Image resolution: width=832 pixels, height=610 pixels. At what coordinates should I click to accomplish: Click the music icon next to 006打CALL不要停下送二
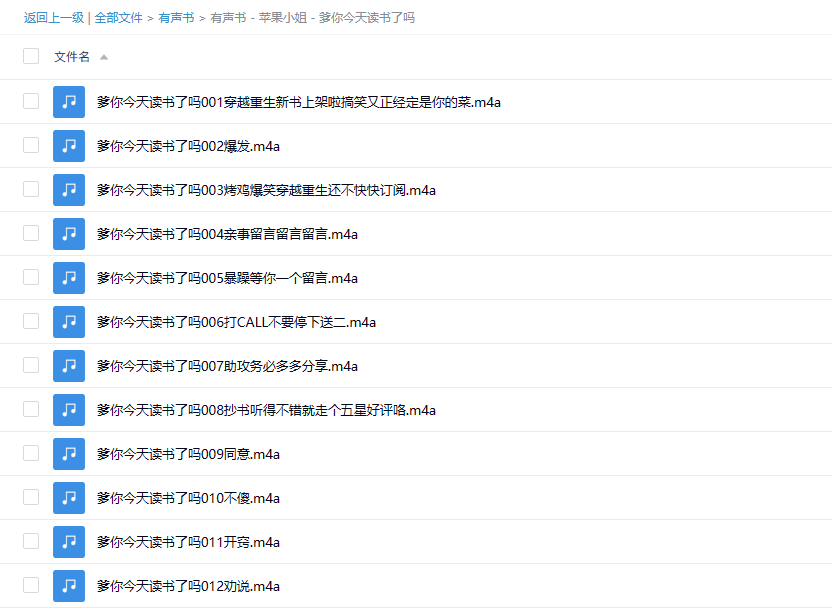(x=69, y=322)
